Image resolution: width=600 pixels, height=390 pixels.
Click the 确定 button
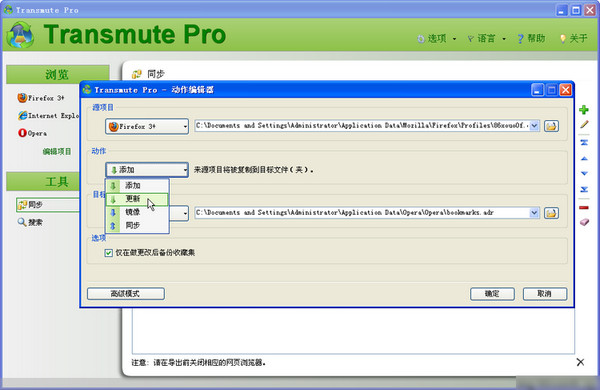coord(492,294)
